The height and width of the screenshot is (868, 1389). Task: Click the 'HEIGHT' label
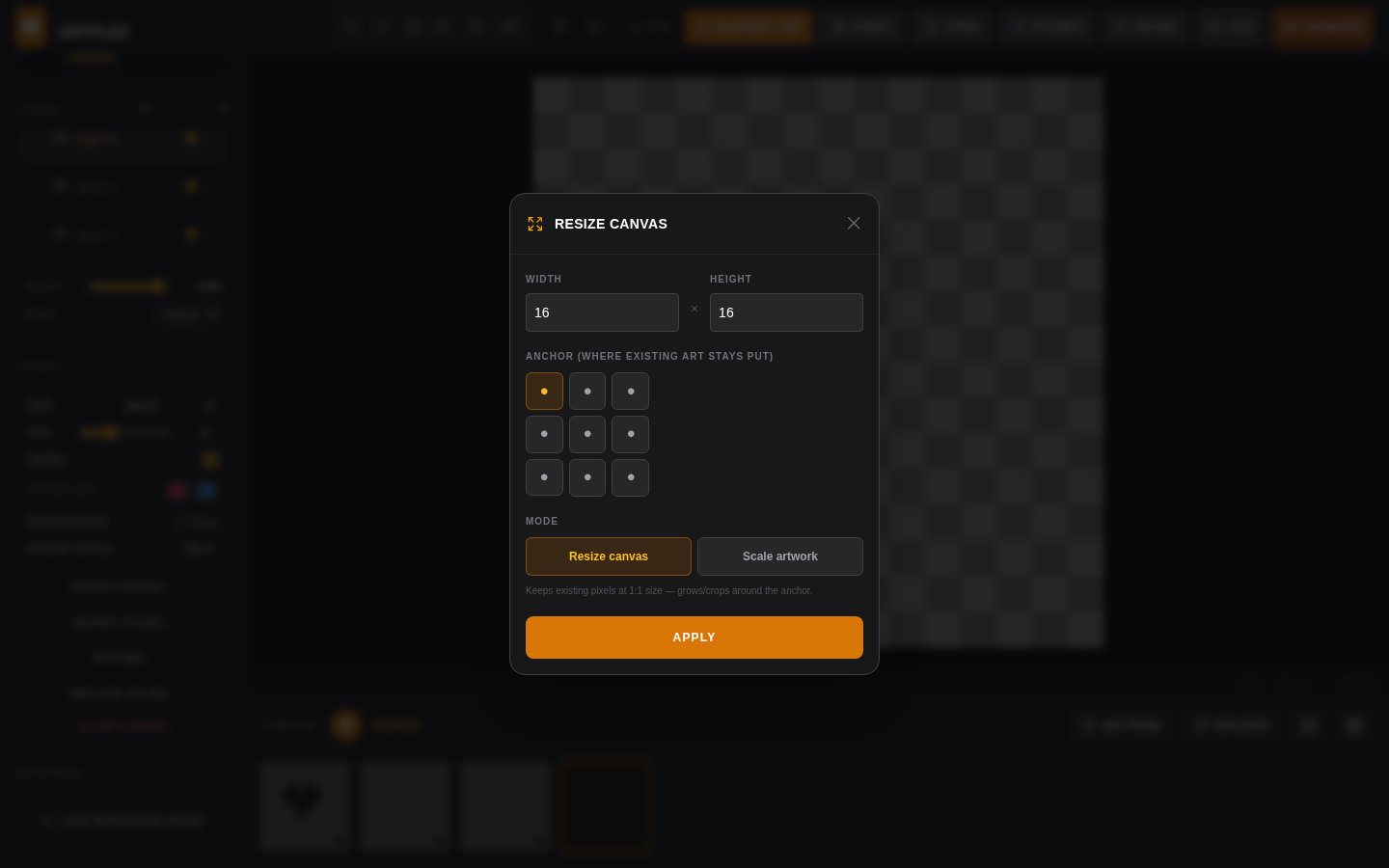pos(731,279)
